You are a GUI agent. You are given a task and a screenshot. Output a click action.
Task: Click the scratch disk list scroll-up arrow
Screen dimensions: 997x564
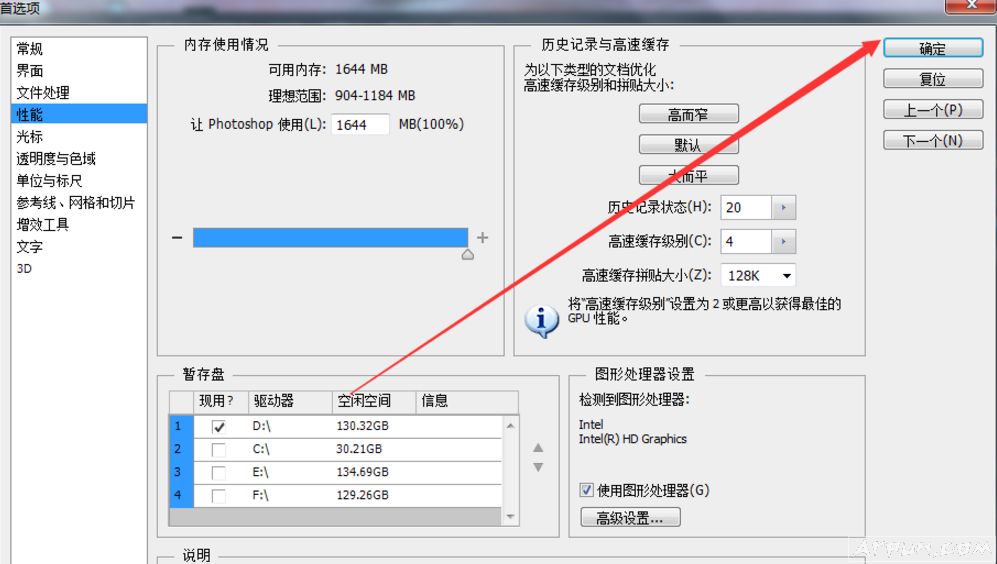(511, 425)
